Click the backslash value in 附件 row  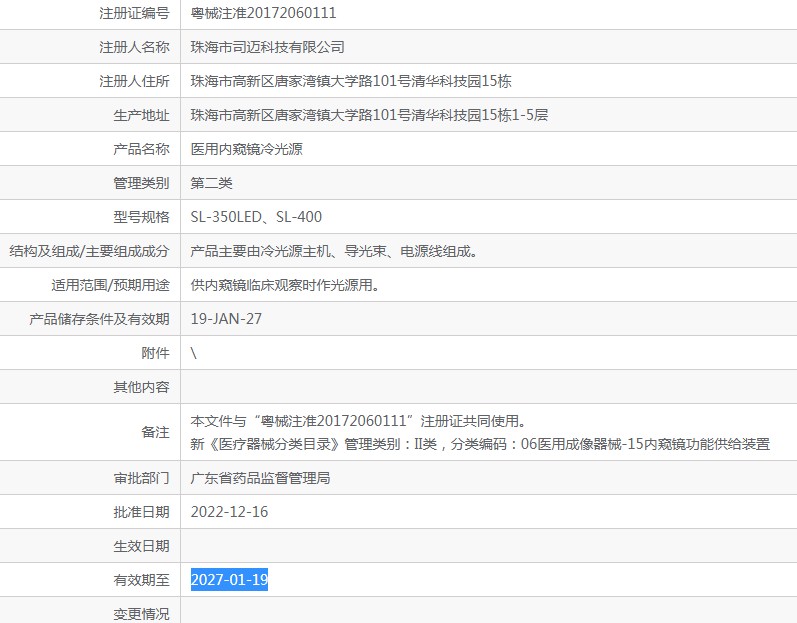[x=194, y=353]
